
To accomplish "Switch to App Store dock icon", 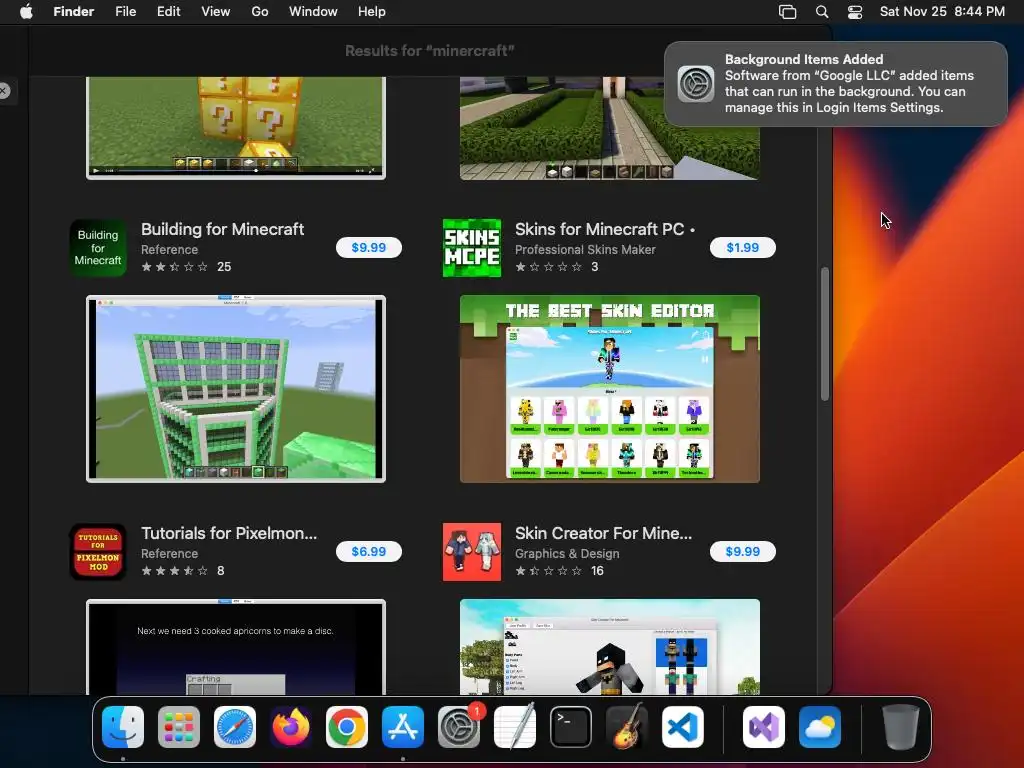I will point(403,727).
